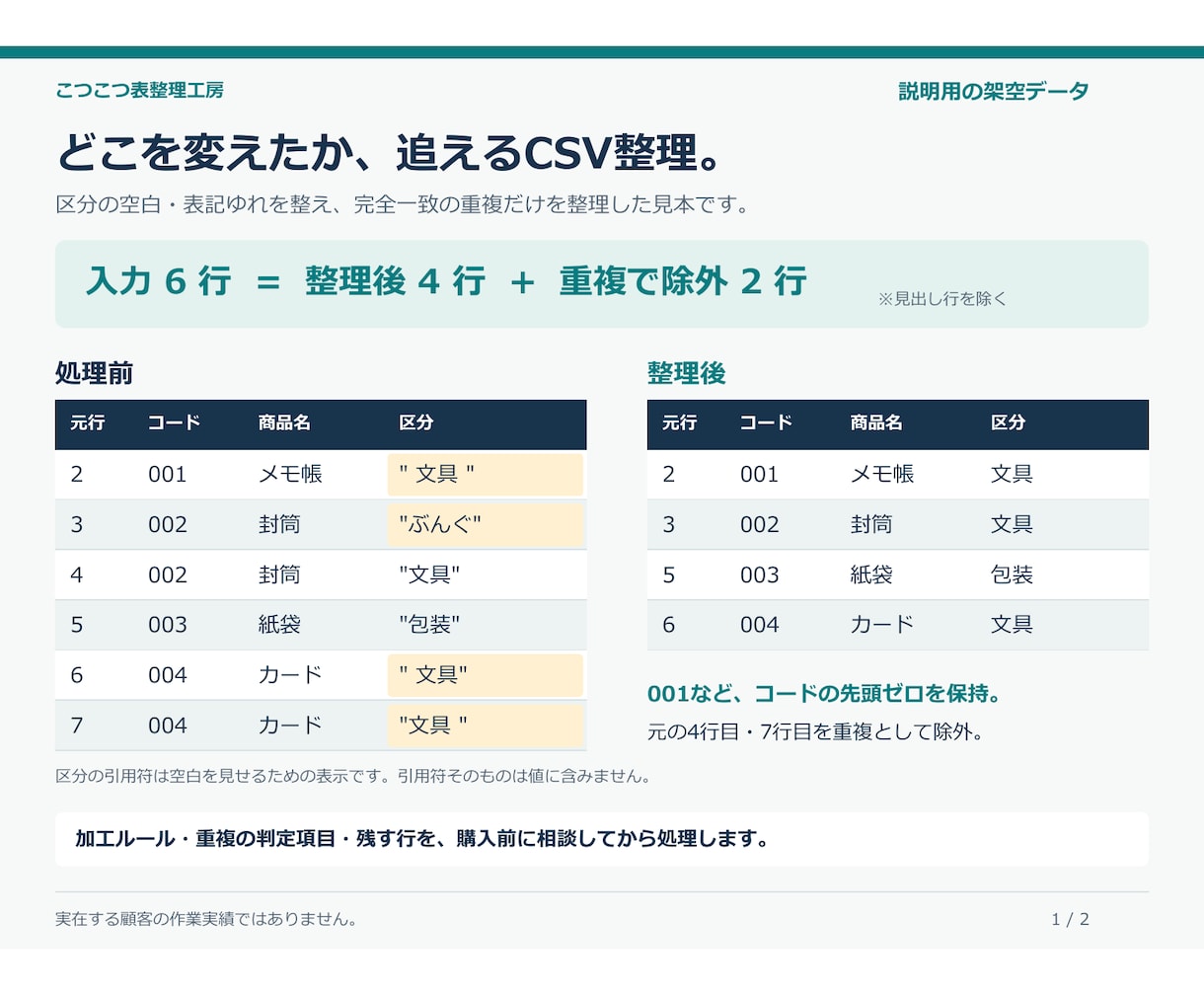Click the 処理前 section heading

pyautogui.click(x=94, y=373)
